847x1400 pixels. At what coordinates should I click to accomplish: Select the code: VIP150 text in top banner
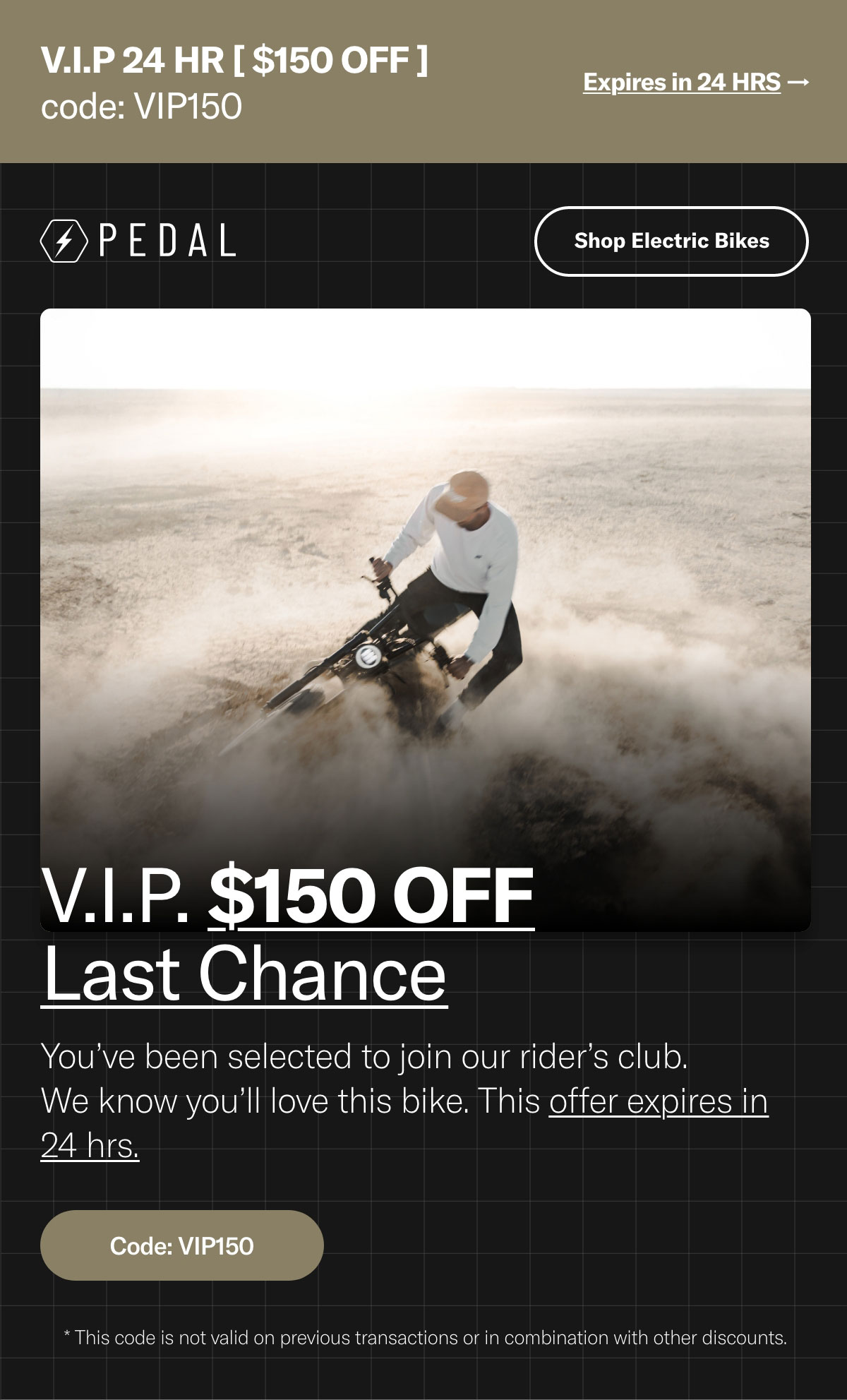click(141, 107)
